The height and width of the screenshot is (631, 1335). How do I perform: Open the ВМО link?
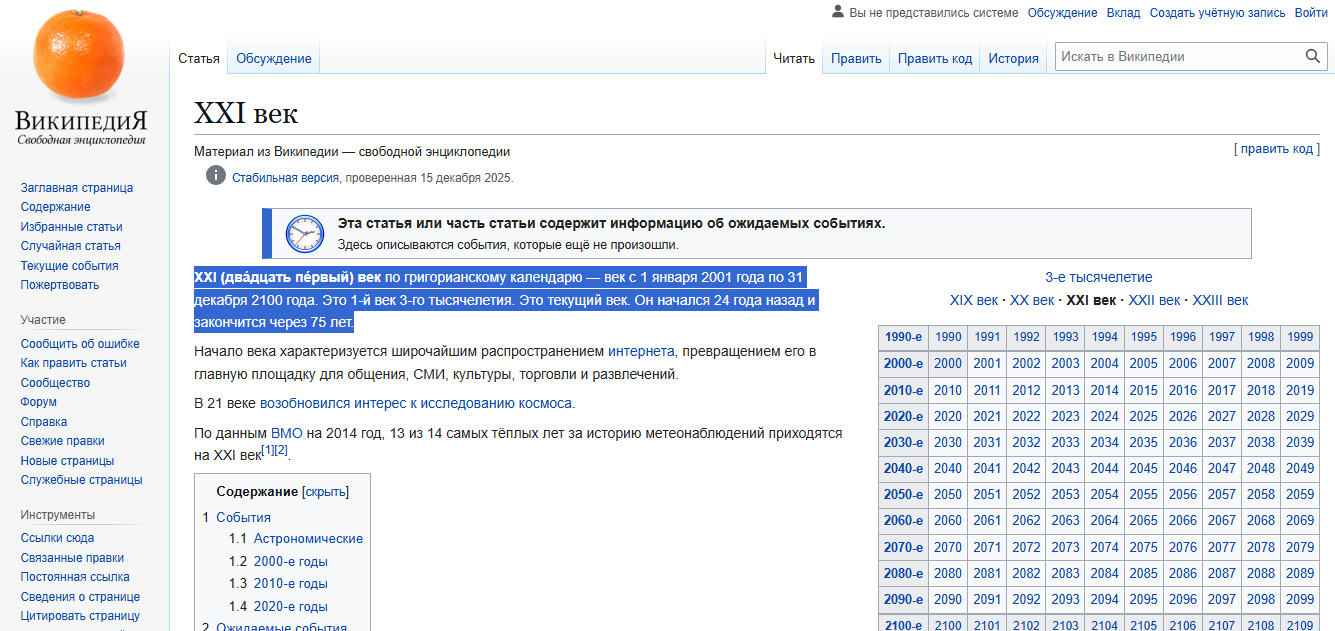[287, 434]
